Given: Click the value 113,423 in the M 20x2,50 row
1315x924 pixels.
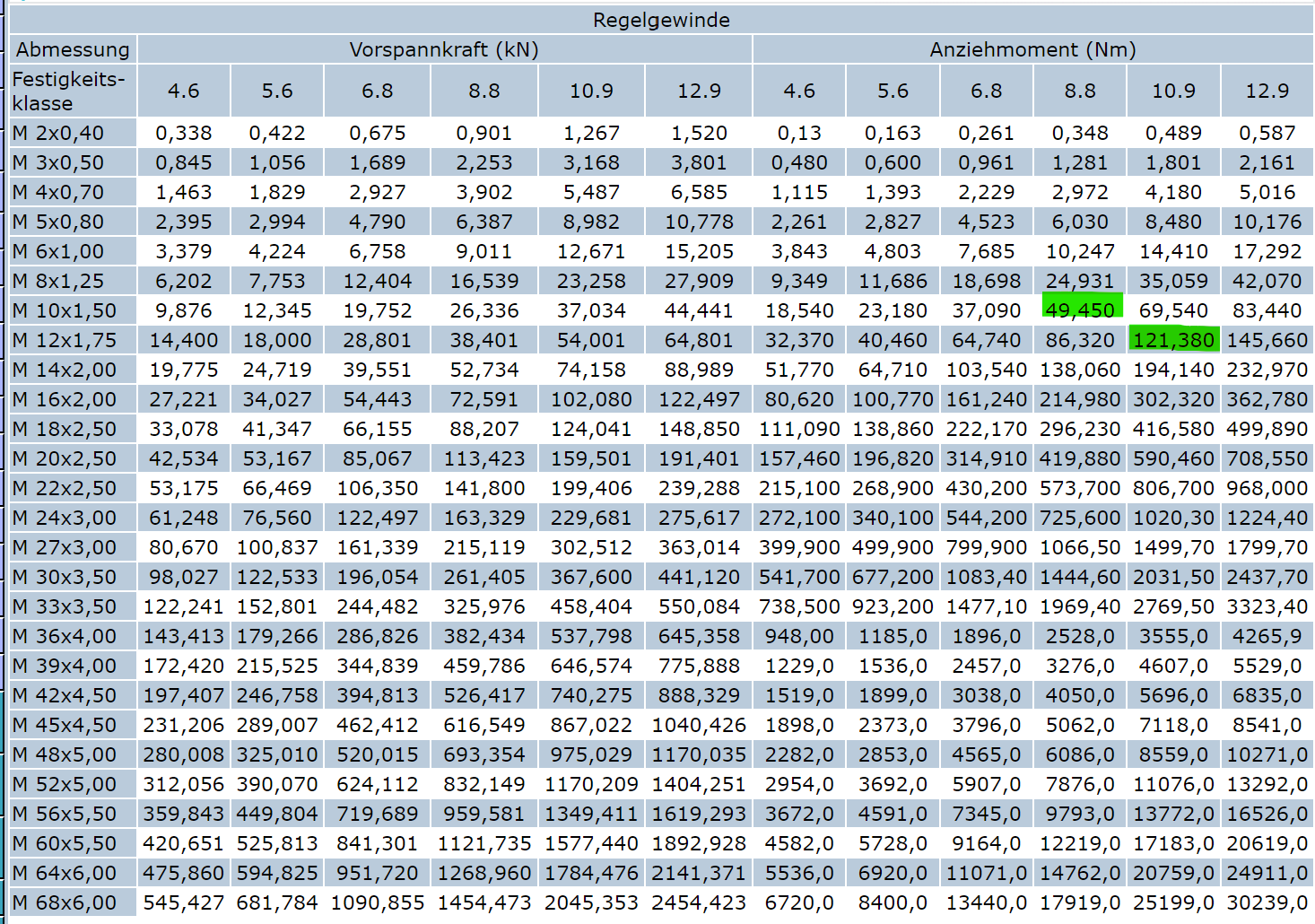Looking at the screenshot, I should (x=484, y=458).
